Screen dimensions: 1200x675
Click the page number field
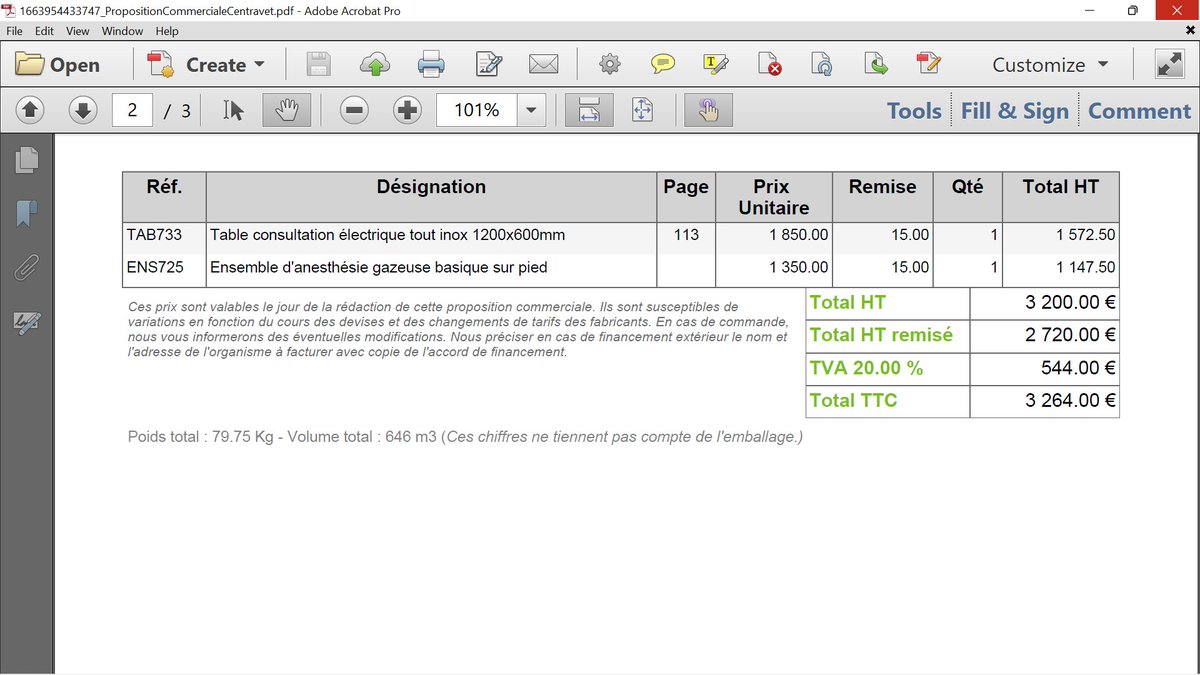pyautogui.click(x=132, y=110)
